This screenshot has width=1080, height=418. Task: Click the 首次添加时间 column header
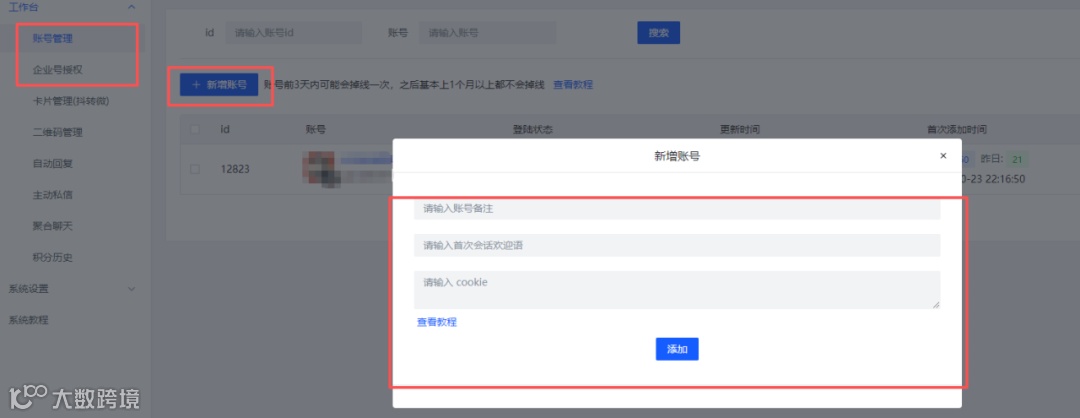point(957,129)
